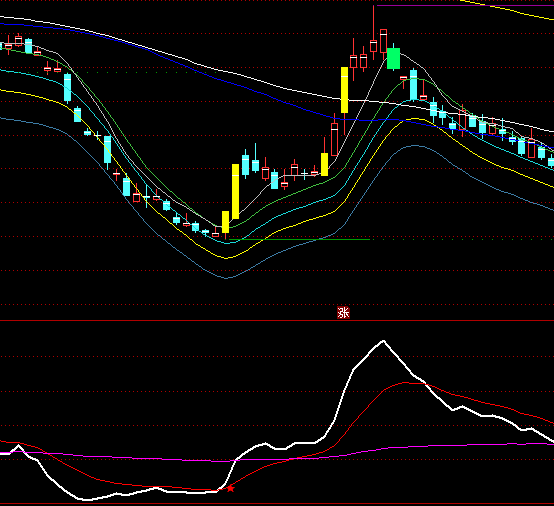Viewport: 554px width, 506px height.
Task: Click the peak of the white indicator line
Action: coord(383,341)
